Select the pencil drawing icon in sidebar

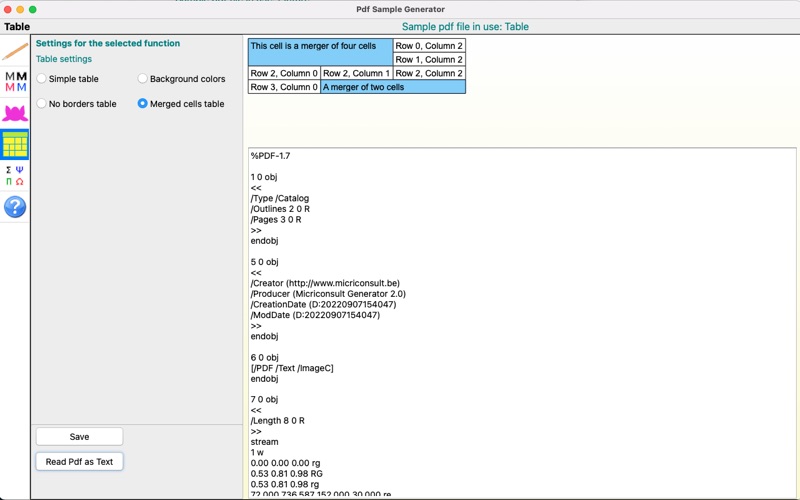point(15,52)
